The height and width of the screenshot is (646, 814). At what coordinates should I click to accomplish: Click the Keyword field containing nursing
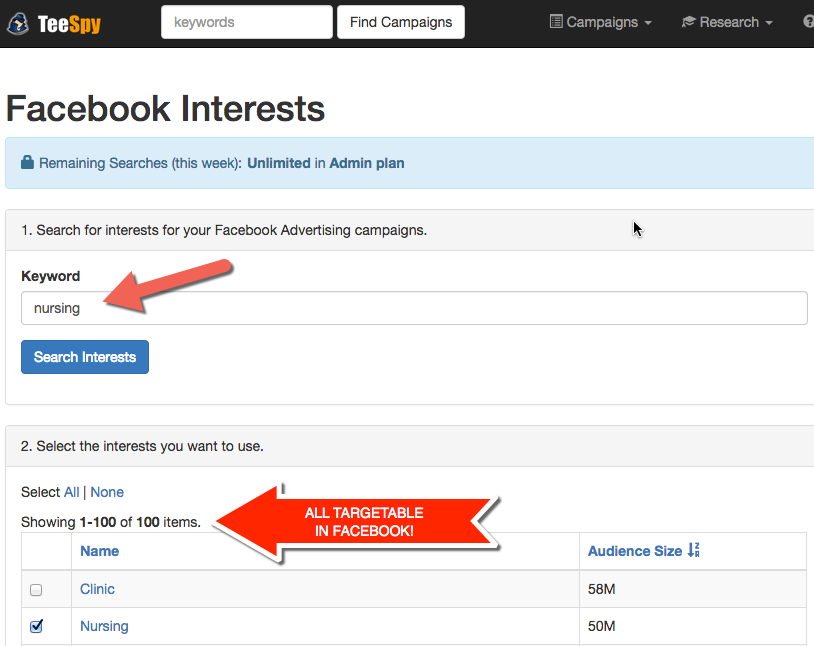414,308
